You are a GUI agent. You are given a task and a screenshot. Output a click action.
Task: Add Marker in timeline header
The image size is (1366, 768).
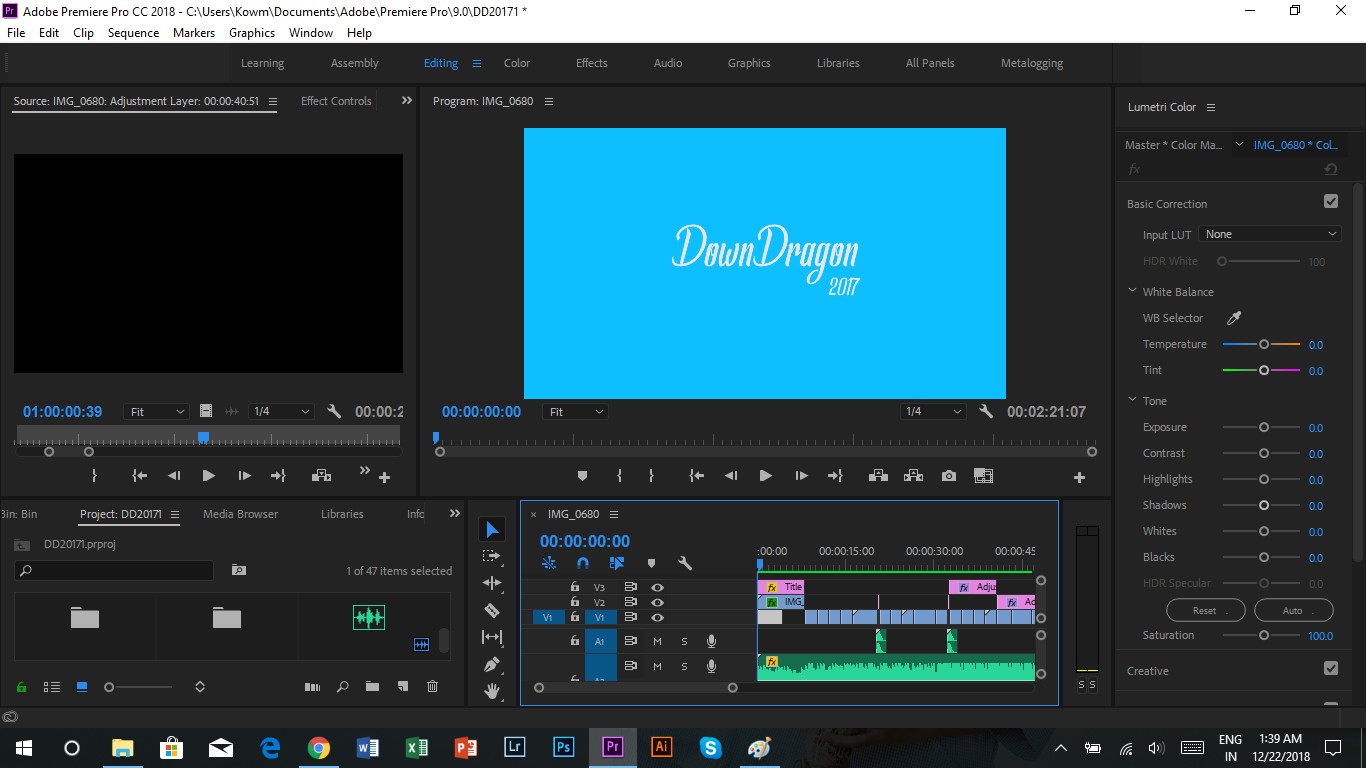(x=651, y=563)
